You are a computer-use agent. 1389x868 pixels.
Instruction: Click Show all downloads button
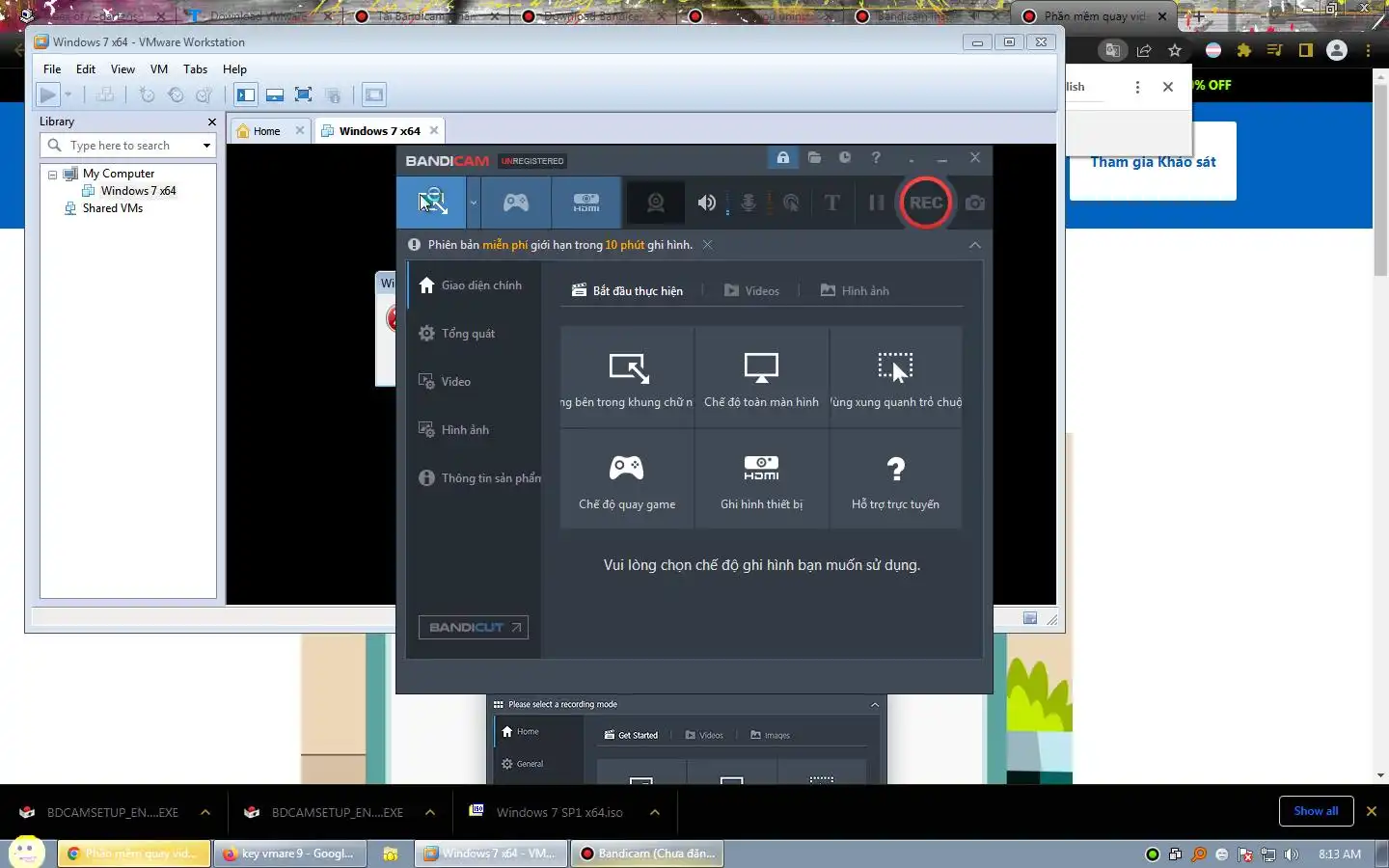click(x=1316, y=811)
